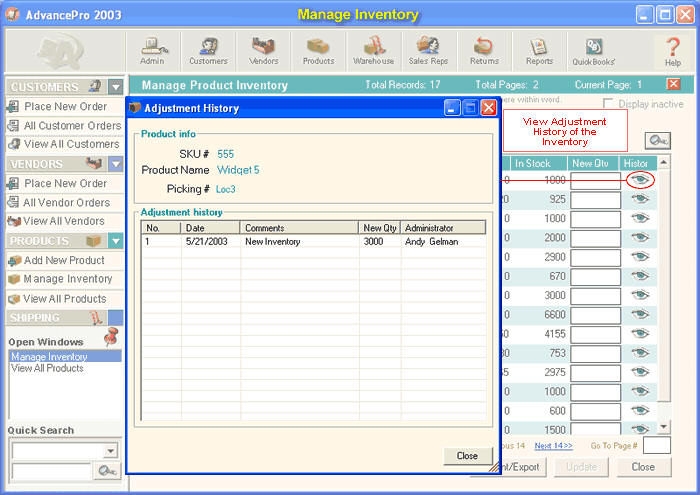
Task: Open View All Vendors
Action: [x=65, y=221]
